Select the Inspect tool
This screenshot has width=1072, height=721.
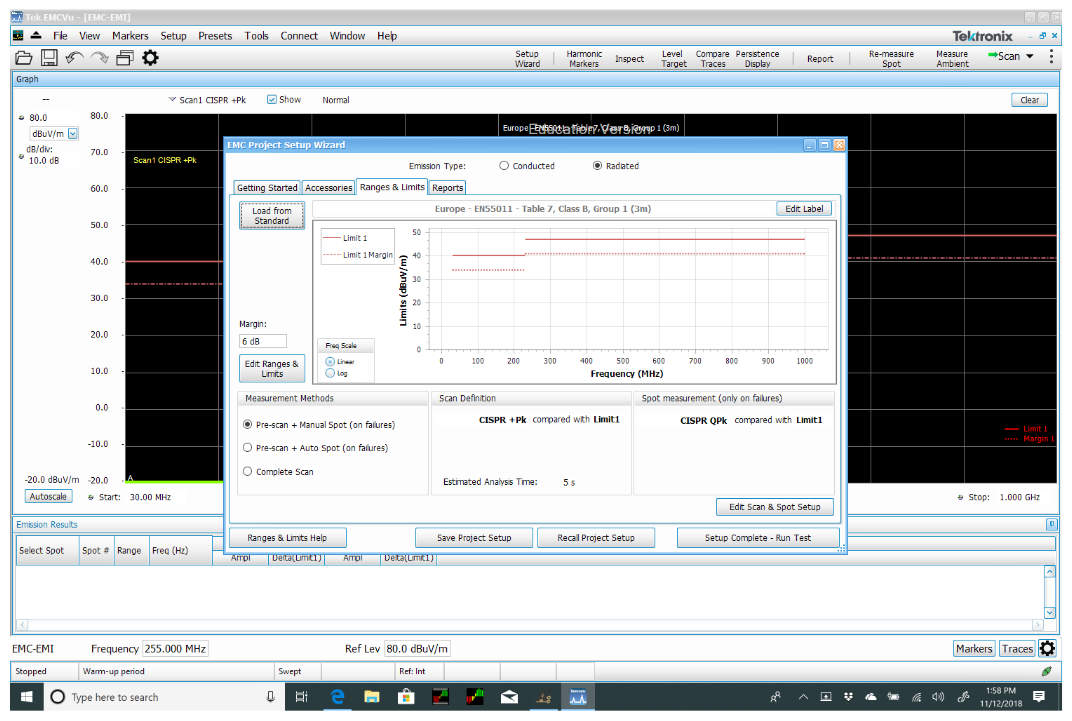[629, 58]
